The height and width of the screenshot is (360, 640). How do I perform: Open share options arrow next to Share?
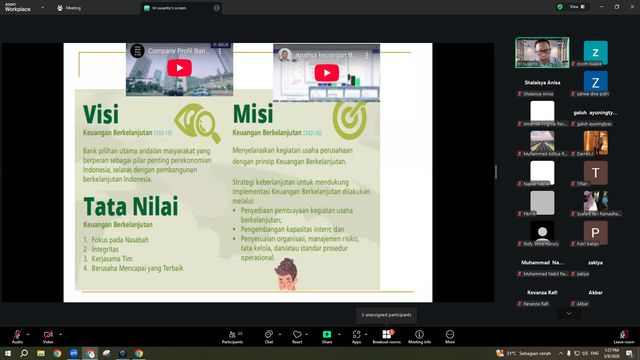339,334
